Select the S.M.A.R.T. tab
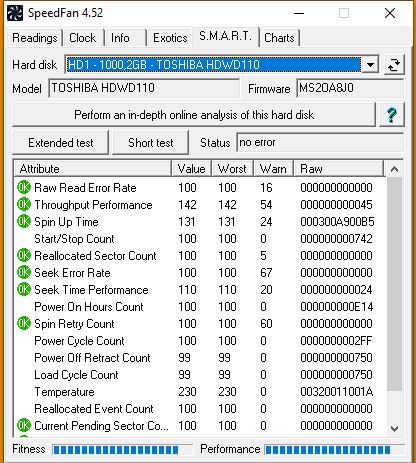Screen dimensions: 416x463 226,36
